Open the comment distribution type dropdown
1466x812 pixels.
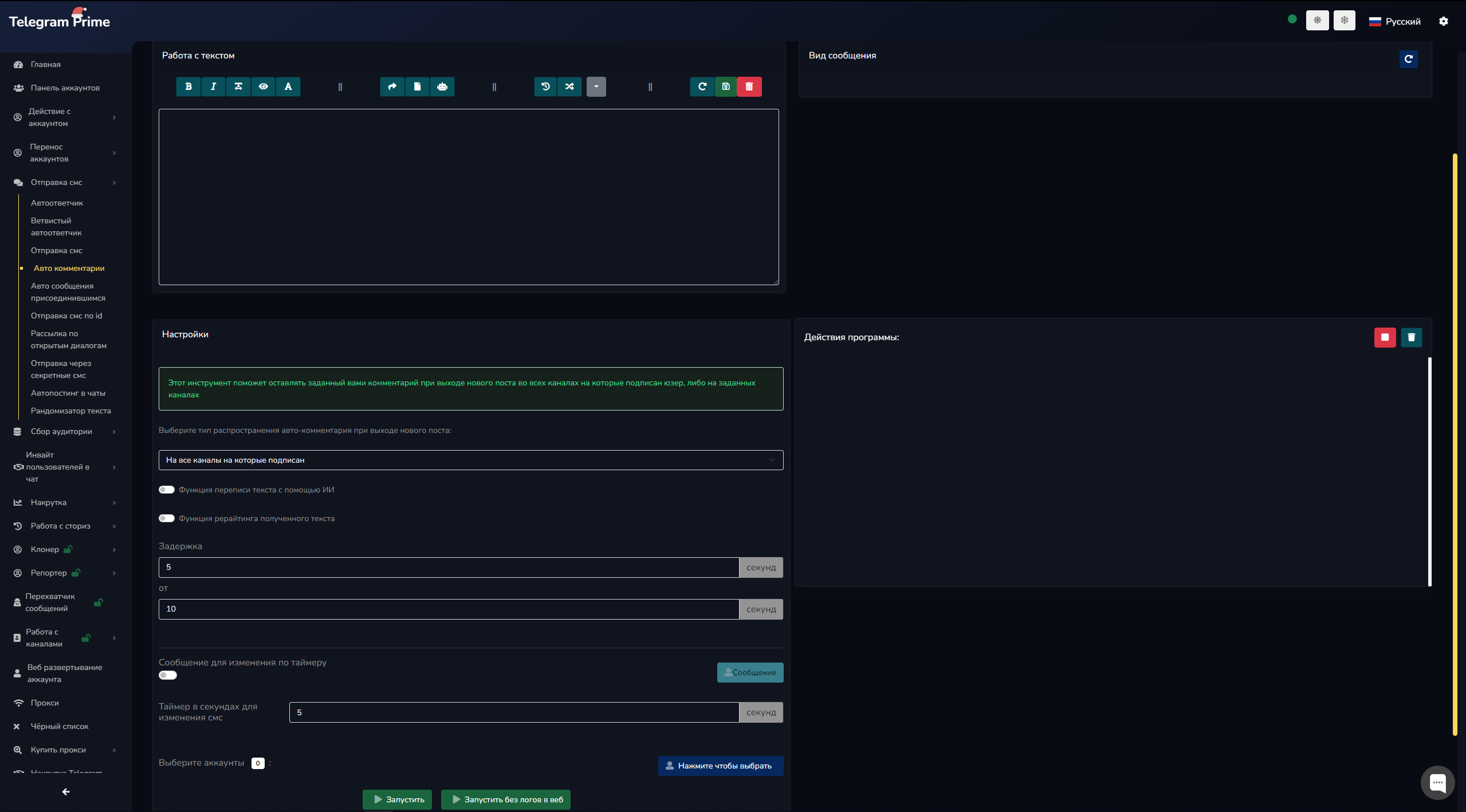tap(470, 460)
